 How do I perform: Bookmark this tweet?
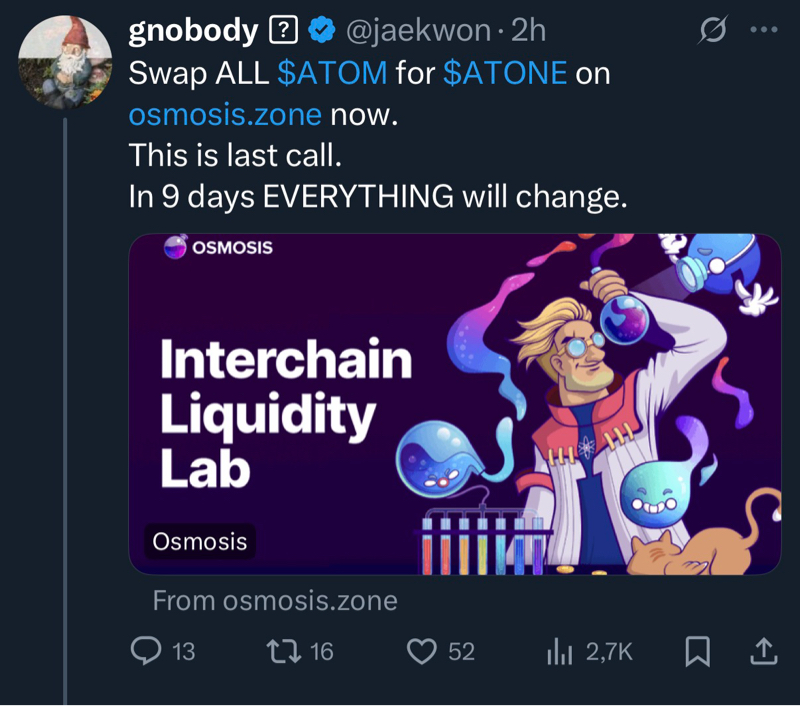(697, 652)
